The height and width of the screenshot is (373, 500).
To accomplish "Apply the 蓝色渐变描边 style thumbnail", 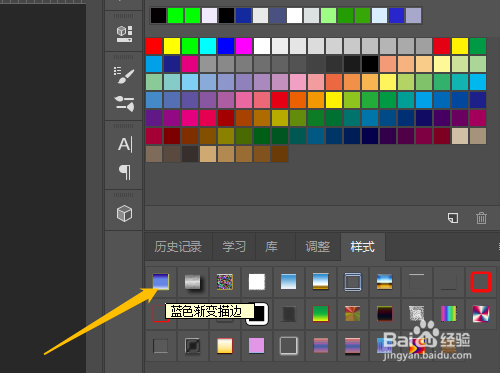I will point(161,282).
